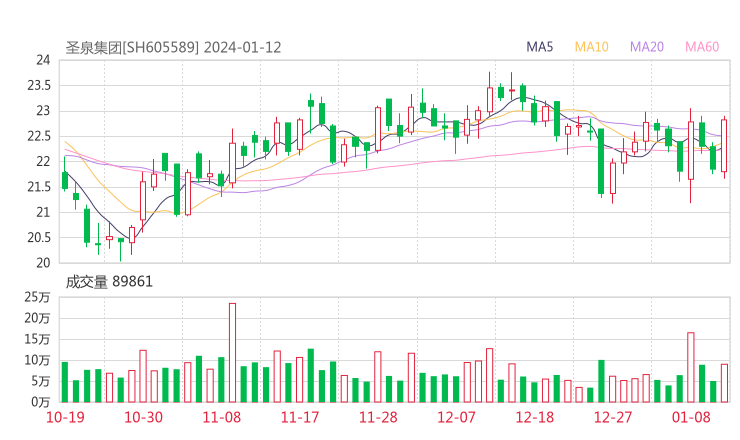The width and height of the screenshot is (740, 440).
Task: Click the 11-28 date axis label
Action: click(378, 417)
